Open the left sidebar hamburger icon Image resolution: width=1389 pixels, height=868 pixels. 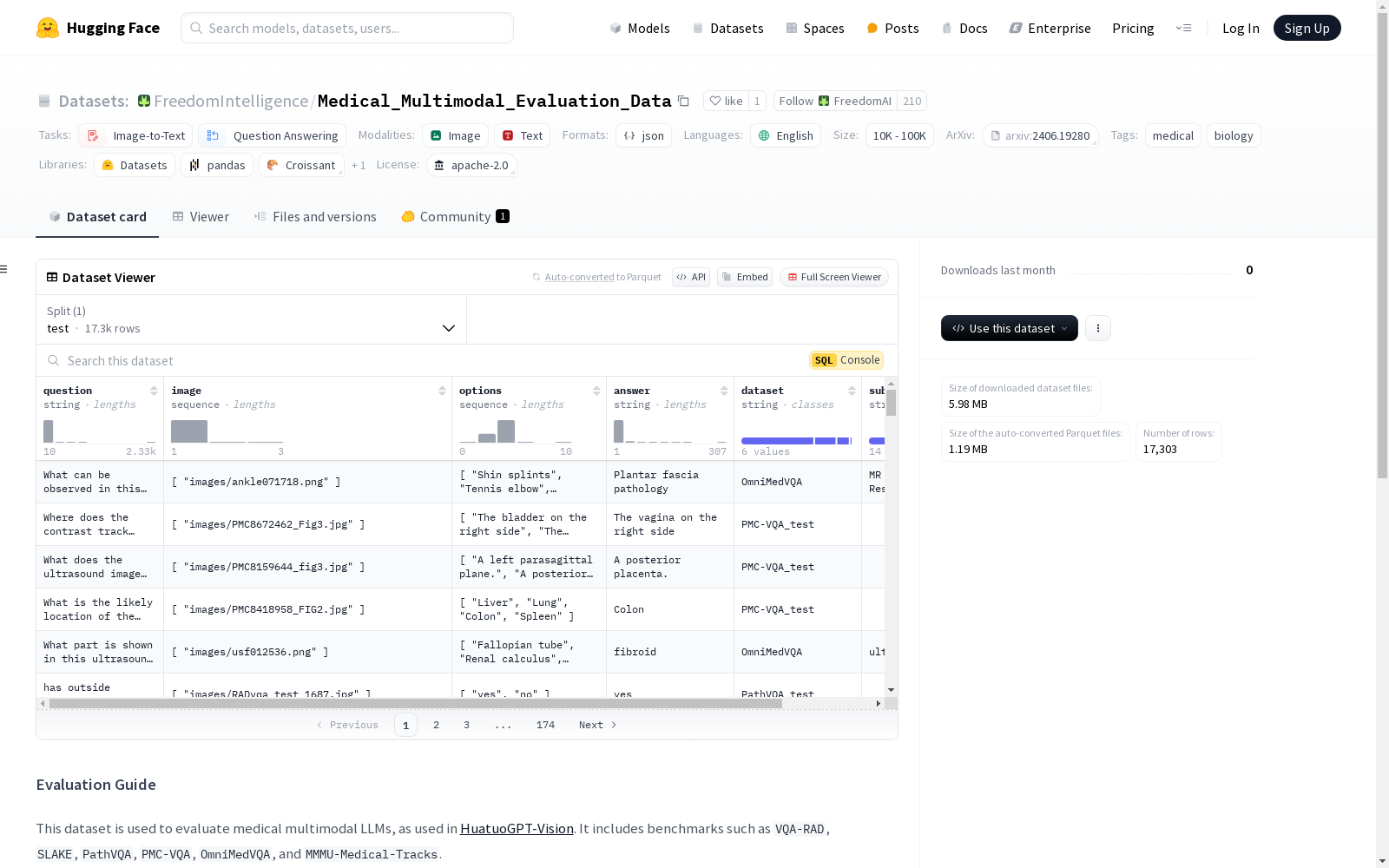point(4,269)
